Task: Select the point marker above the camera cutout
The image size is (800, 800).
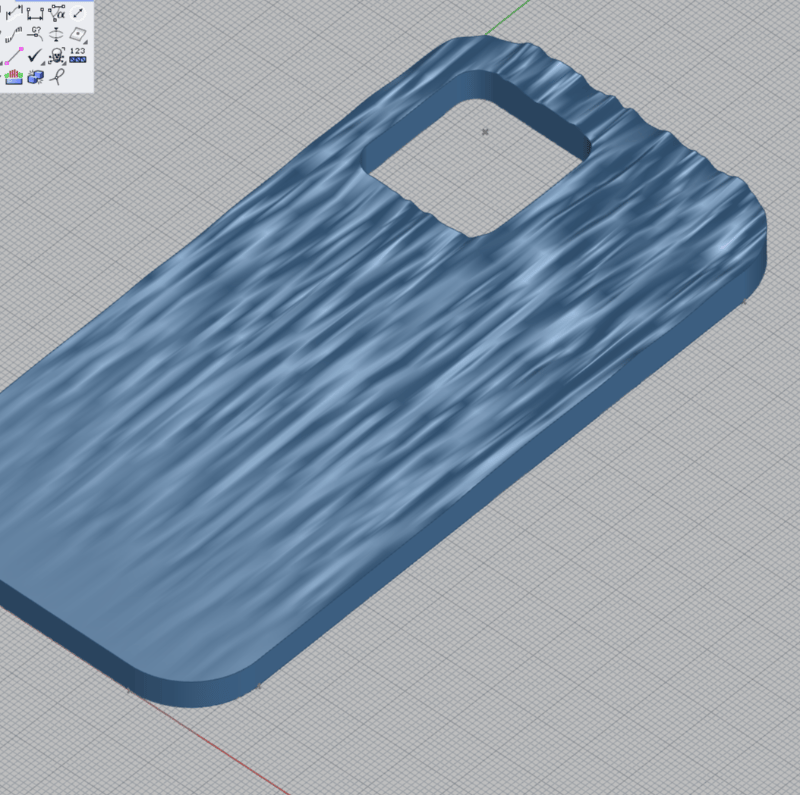Action: (x=485, y=131)
